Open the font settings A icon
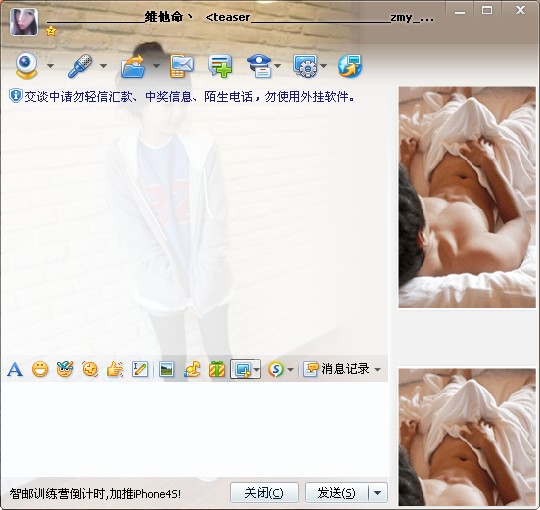 coord(14,370)
